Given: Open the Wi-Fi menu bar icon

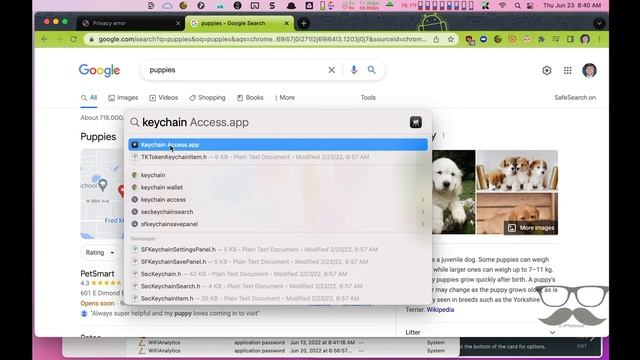Looking at the screenshot, I should [502, 5].
